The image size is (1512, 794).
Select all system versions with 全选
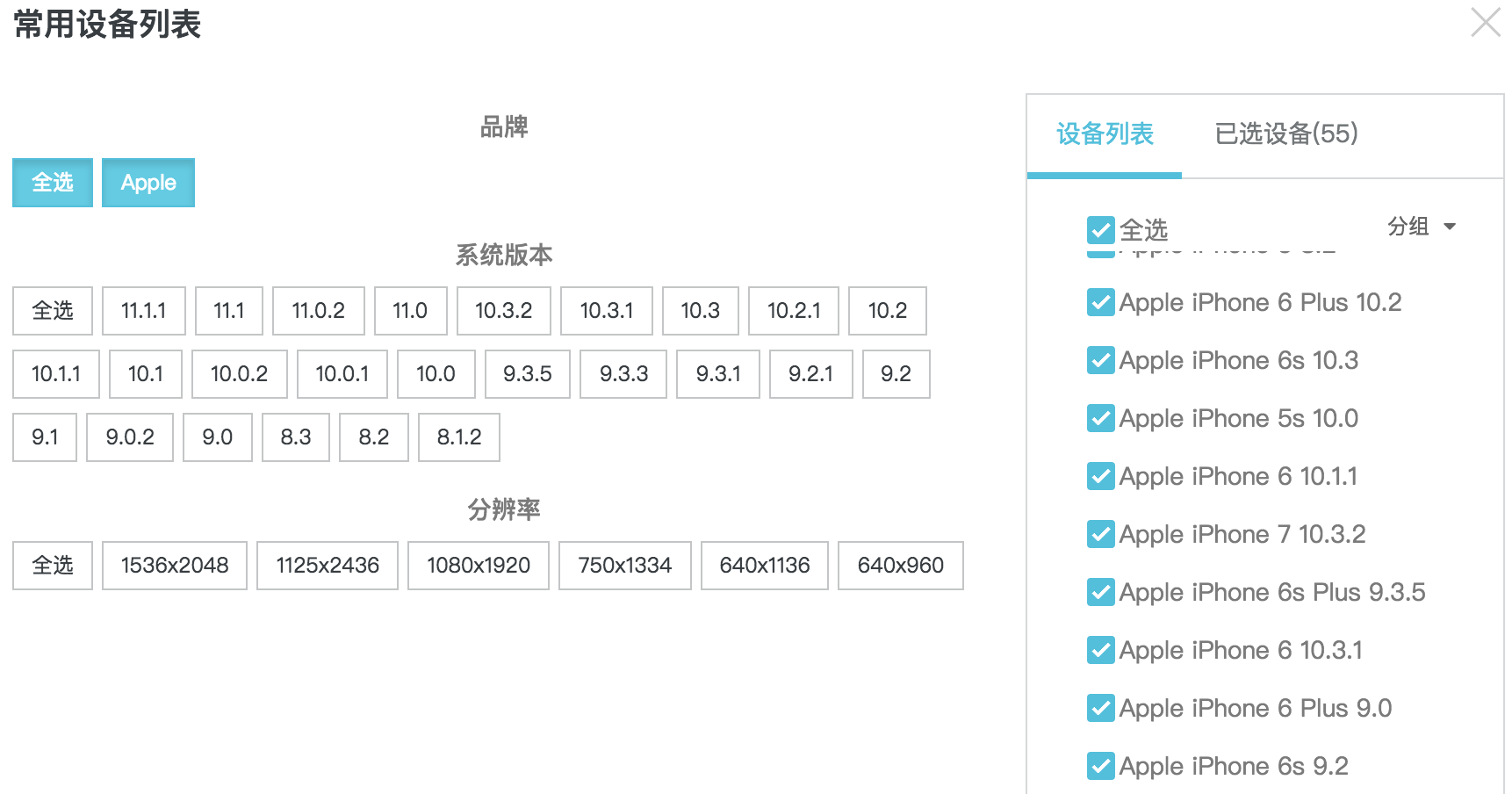tap(53, 311)
